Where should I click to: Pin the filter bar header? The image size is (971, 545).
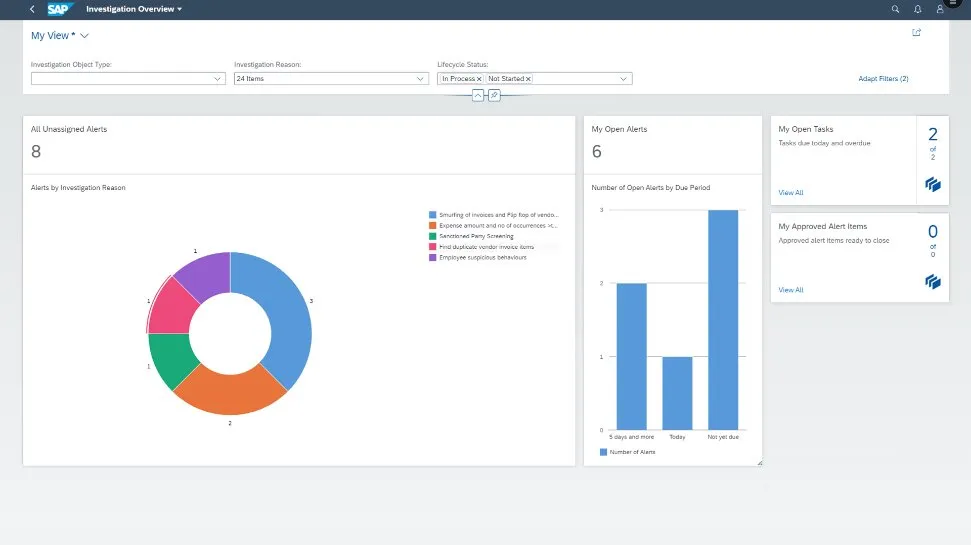tap(494, 95)
